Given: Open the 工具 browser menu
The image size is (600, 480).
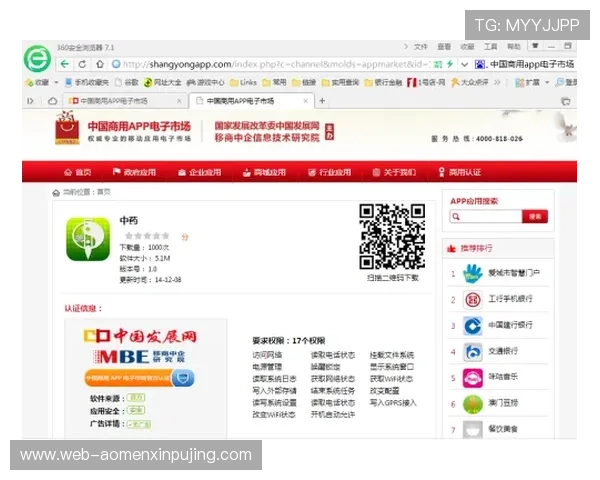Looking at the screenshot, I should 491,47.
